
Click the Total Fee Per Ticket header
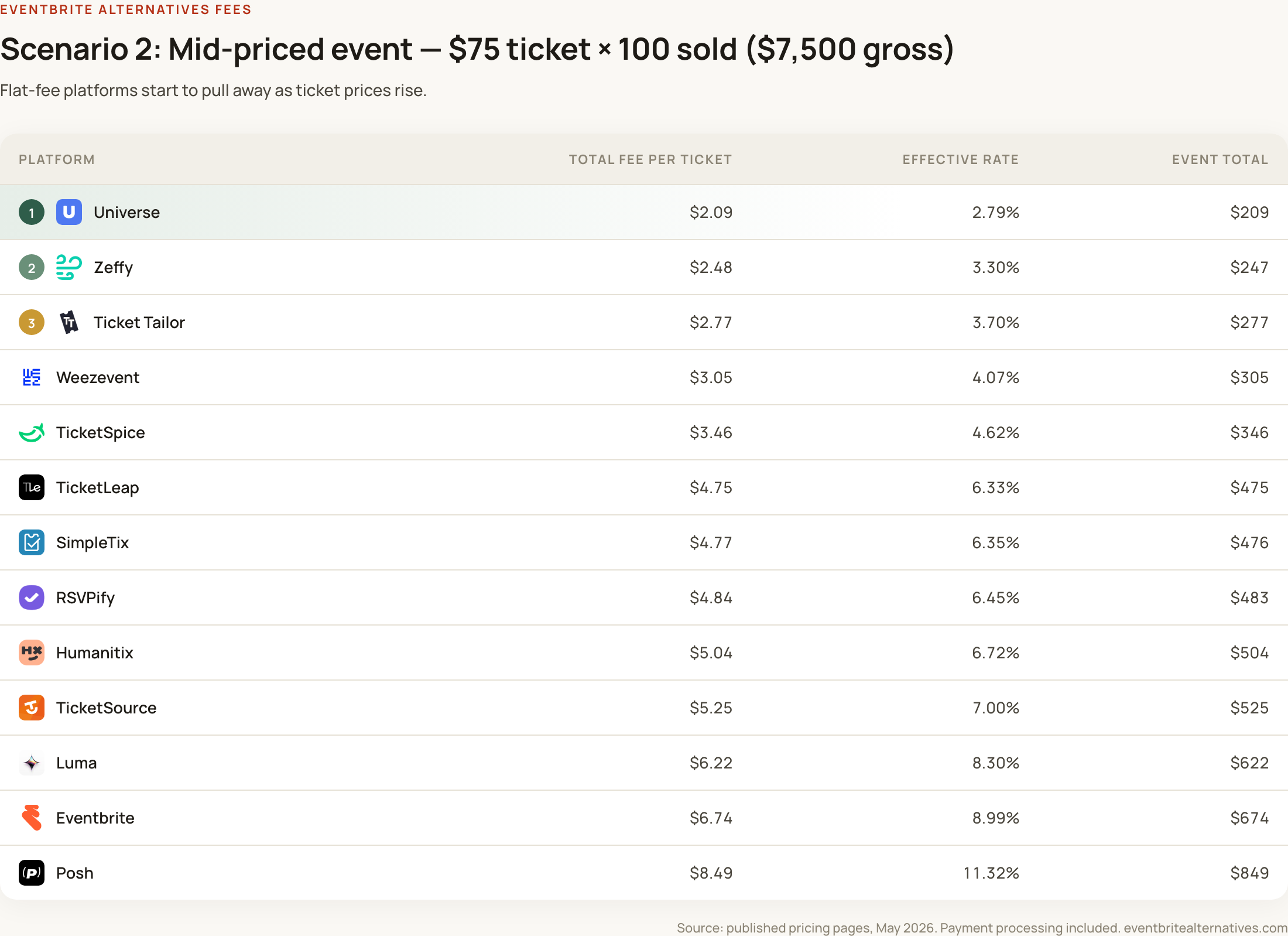pyautogui.click(x=650, y=159)
